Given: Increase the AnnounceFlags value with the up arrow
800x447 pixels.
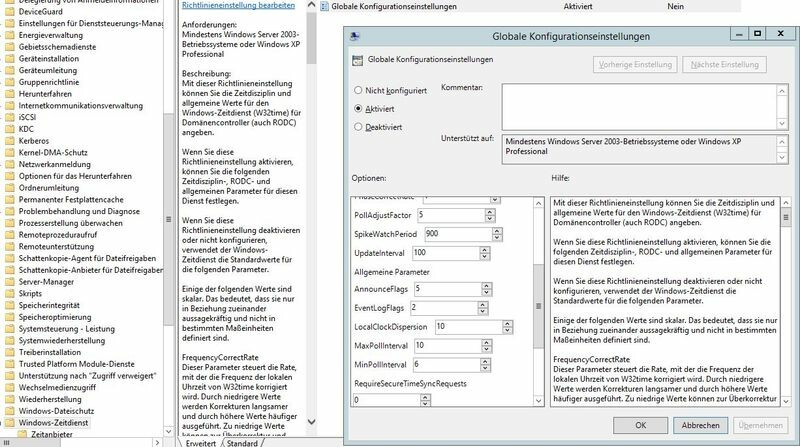Looking at the screenshot, I should [486, 286].
